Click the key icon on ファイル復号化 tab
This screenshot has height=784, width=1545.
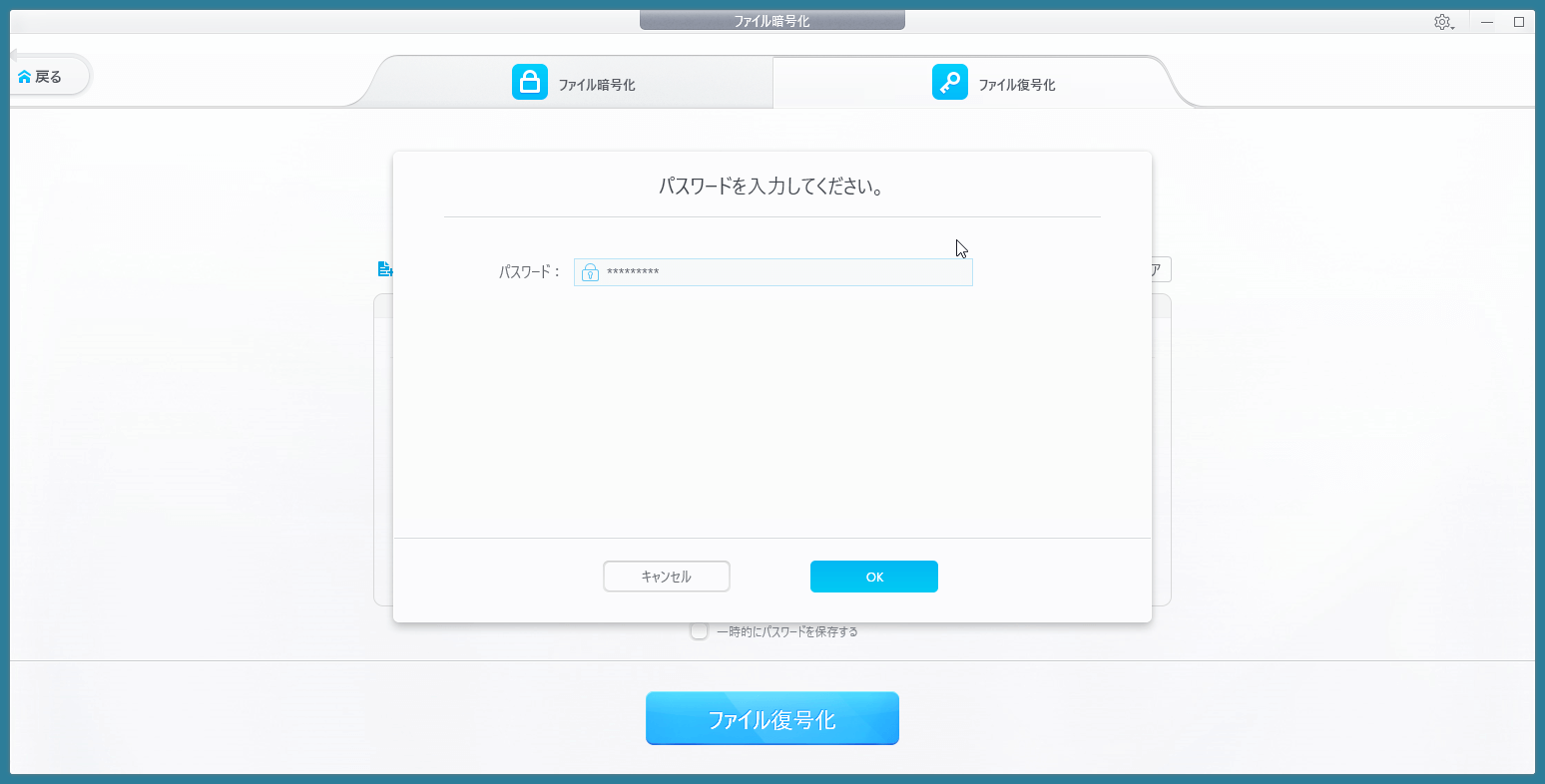[x=950, y=82]
